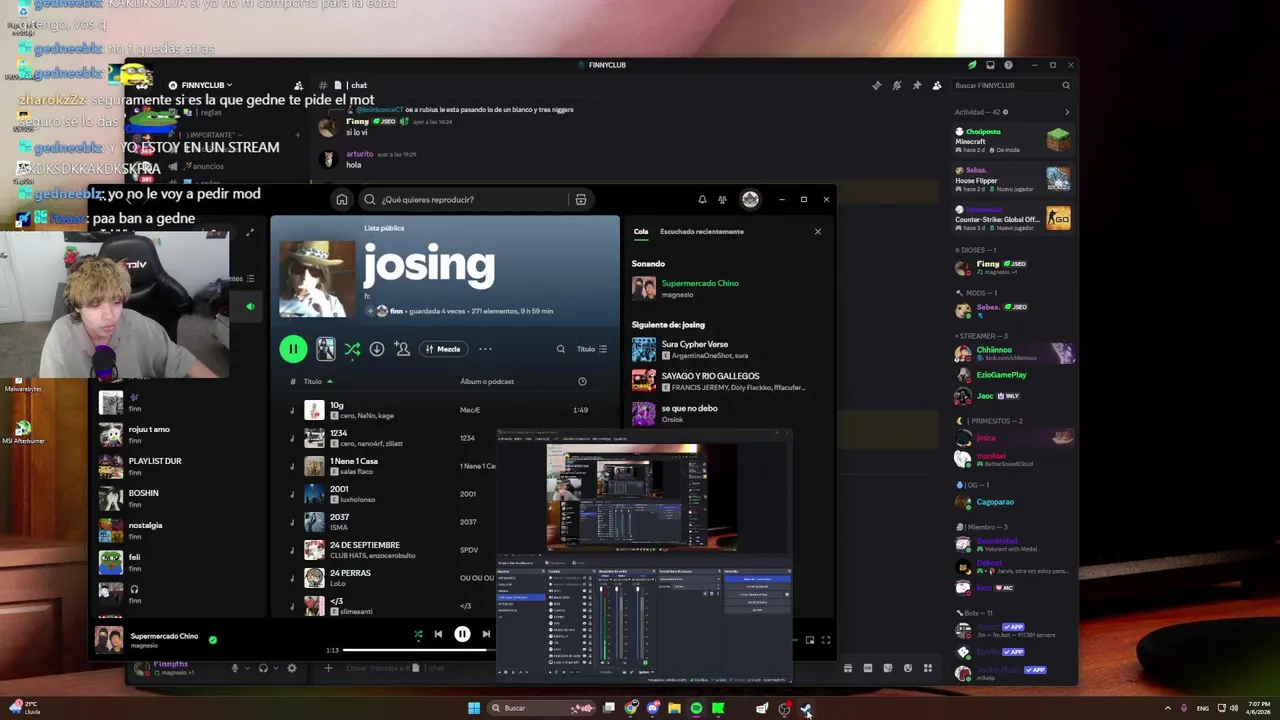Open Discord inbox icon
Image resolution: width=1280 pixels, height=720 pixels.
(990, 65)
